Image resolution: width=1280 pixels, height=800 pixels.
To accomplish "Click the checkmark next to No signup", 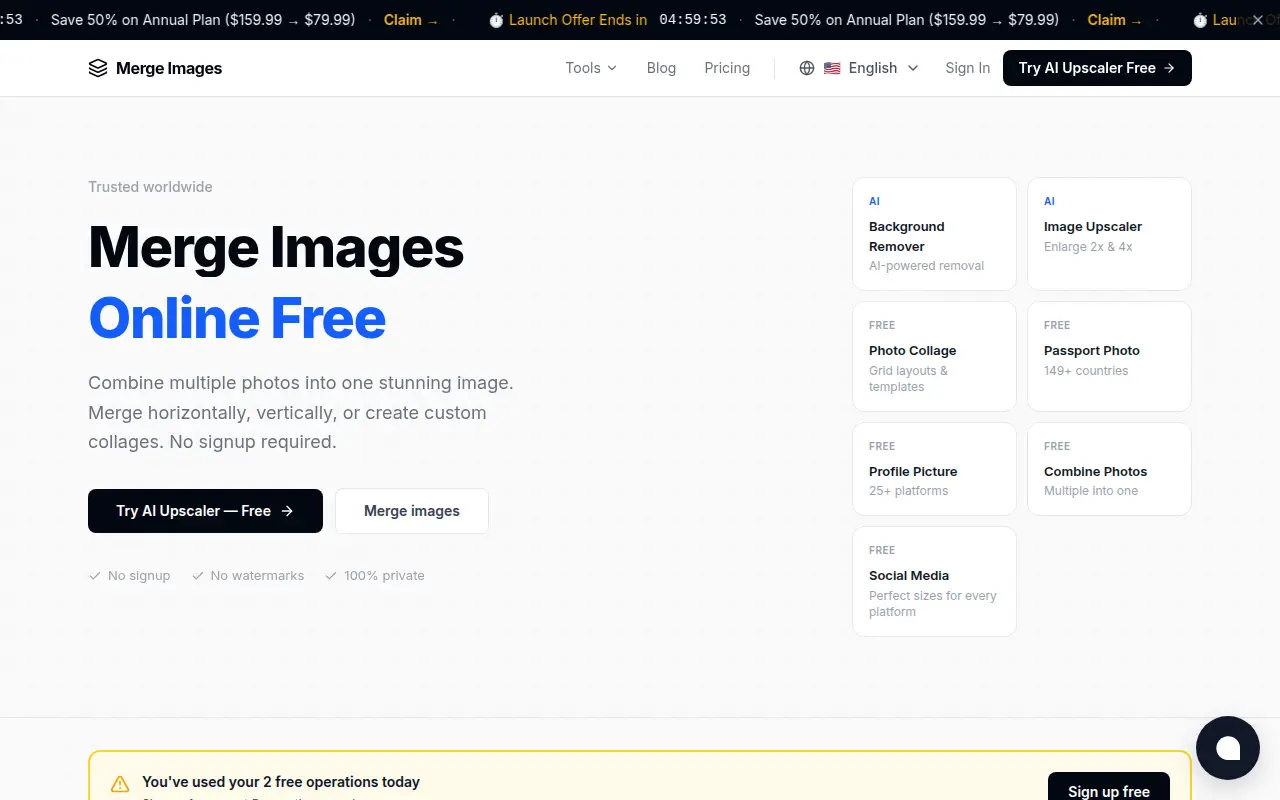I will click(95, 576).
